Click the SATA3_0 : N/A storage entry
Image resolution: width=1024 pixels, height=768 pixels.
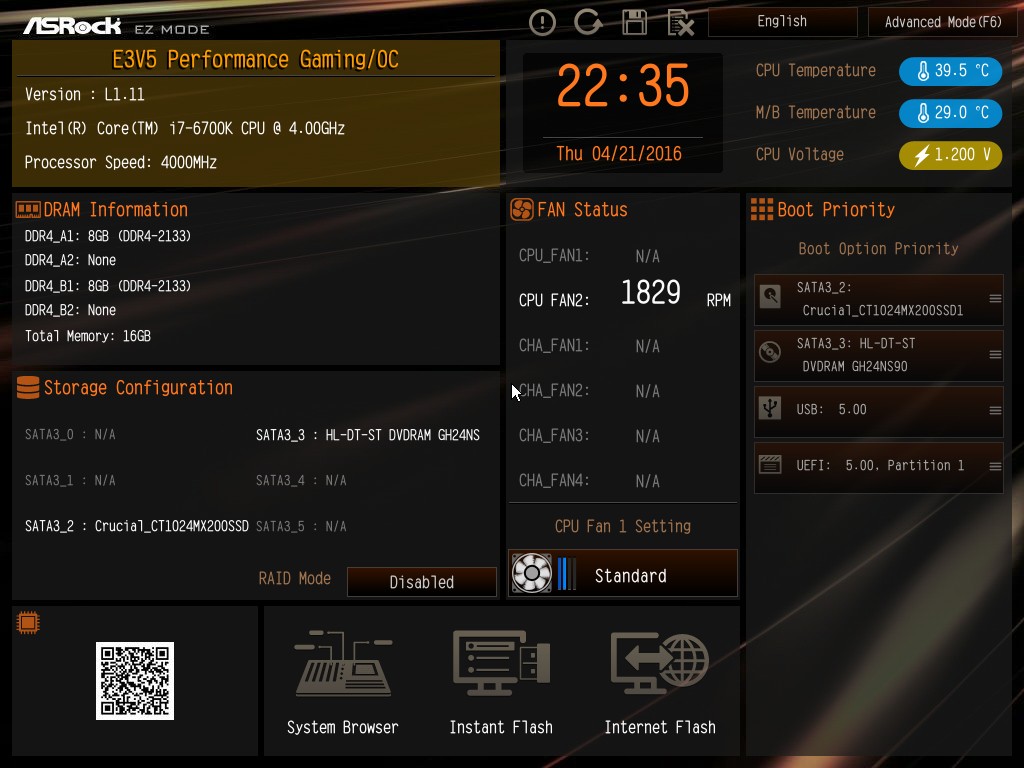click(70, 435)
